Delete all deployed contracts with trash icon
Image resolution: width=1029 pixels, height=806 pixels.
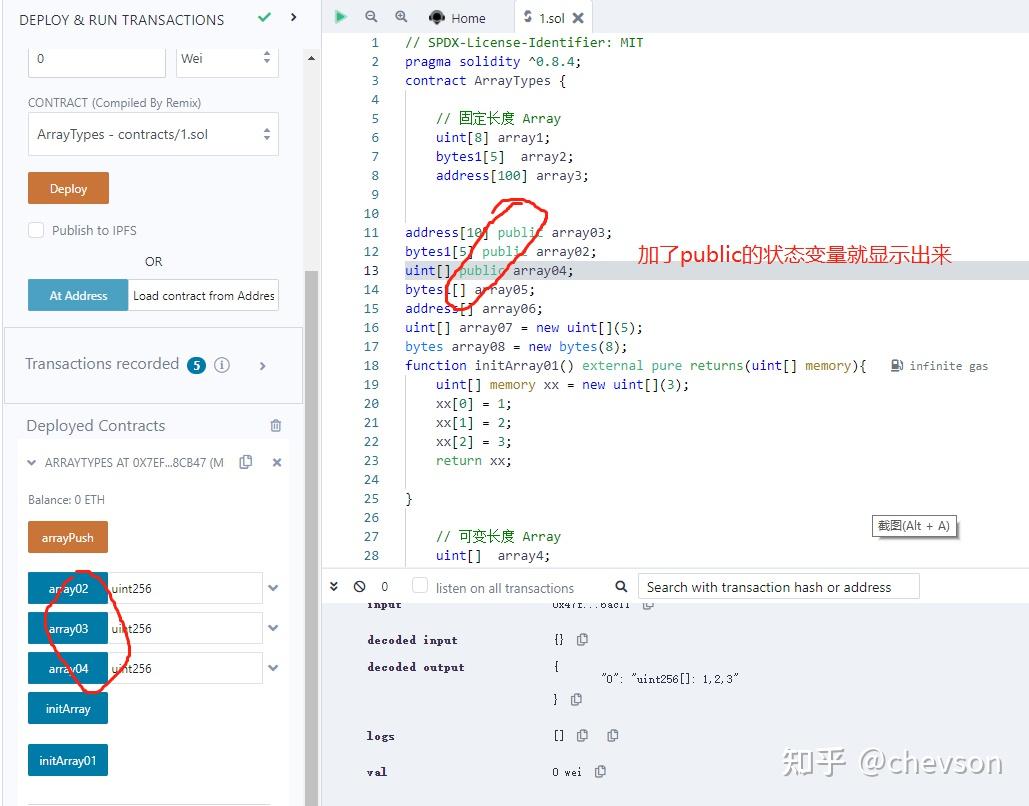pos(276,426)
